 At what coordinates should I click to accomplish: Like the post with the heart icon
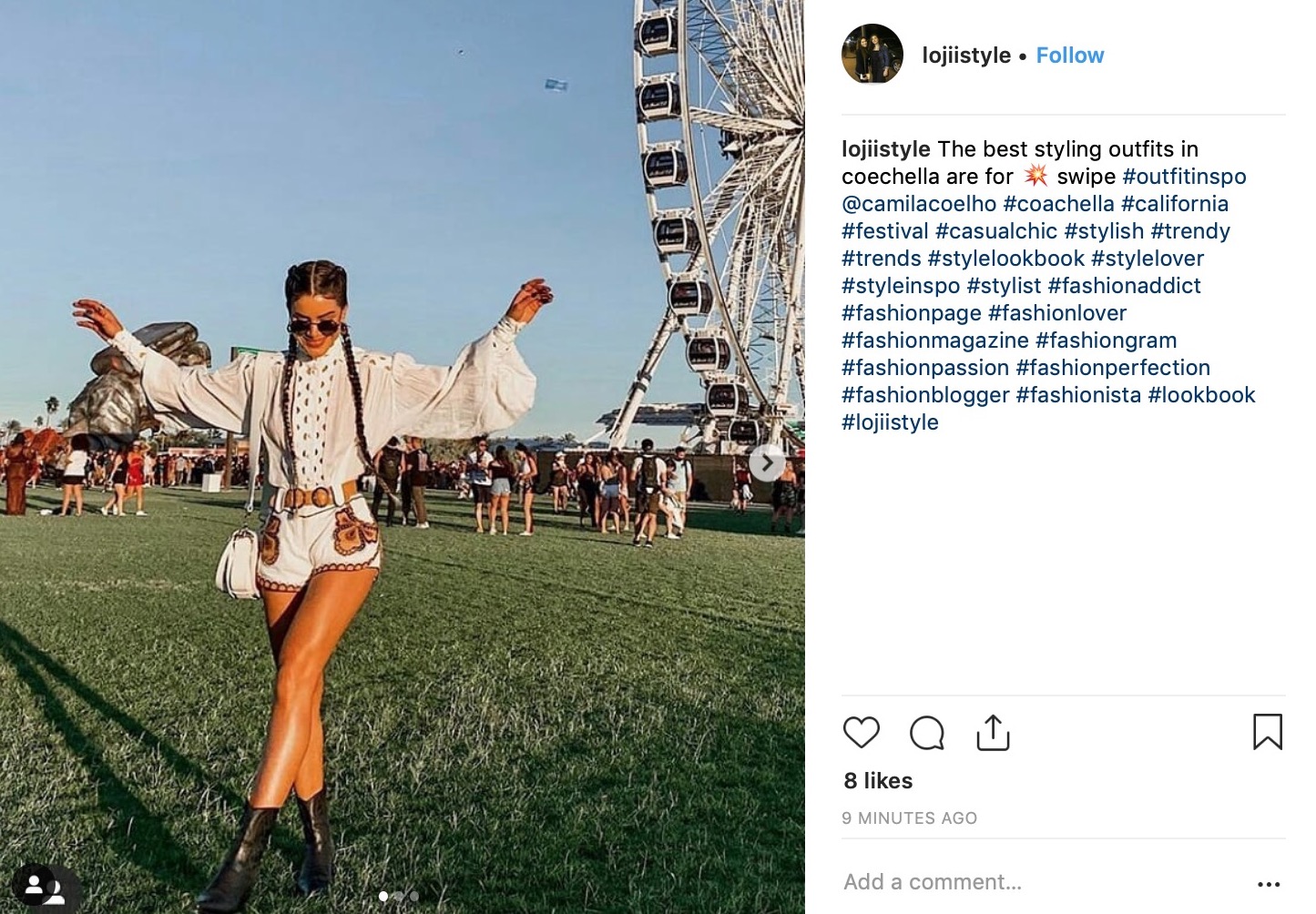click(861, 732)
